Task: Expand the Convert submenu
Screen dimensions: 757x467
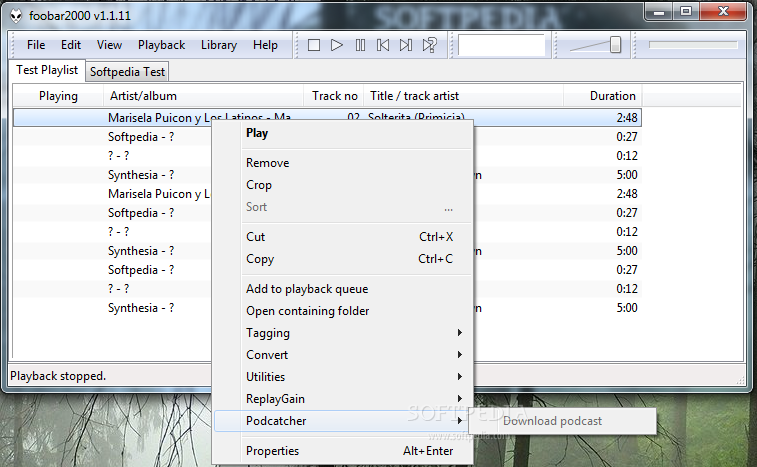Action: coord(343,355)
